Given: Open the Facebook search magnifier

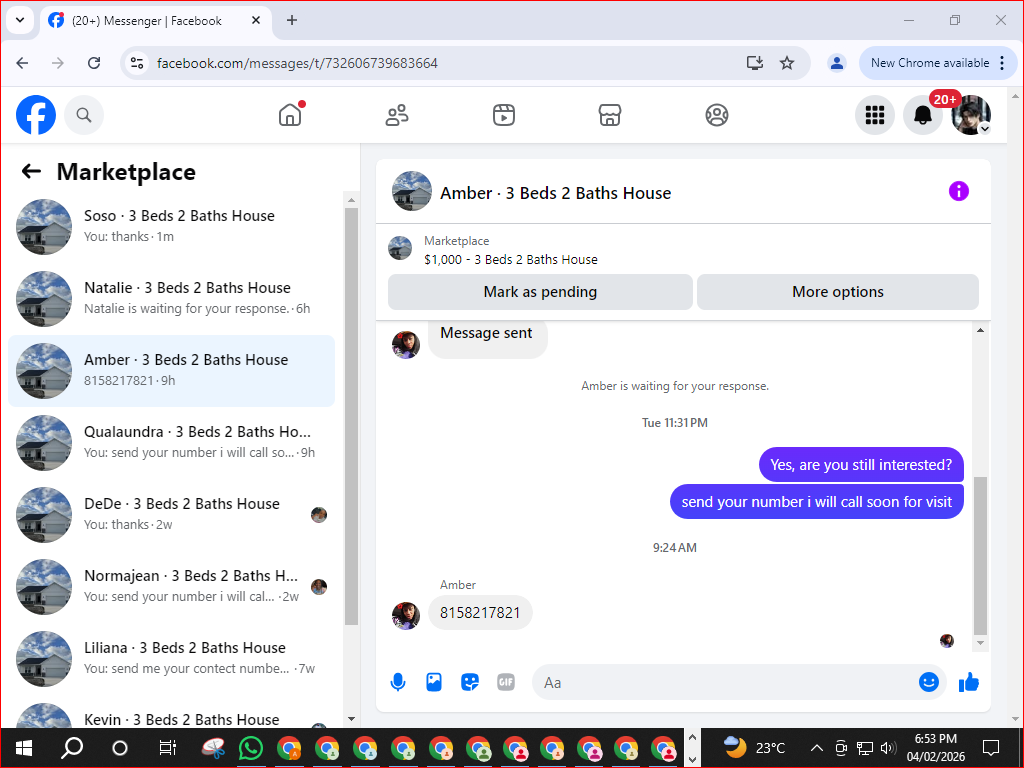Looking at the screenshot, I should point(84,115).
